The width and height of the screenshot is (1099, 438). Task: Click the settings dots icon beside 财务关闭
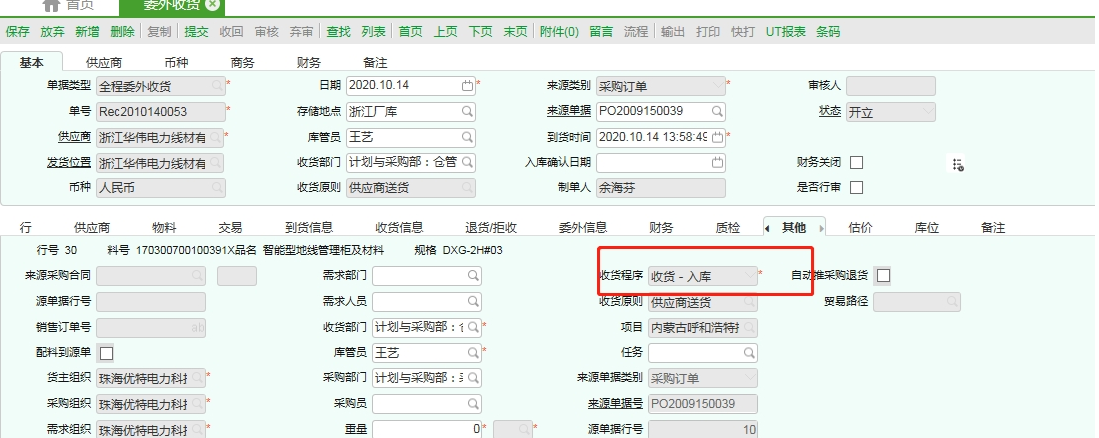957,164
